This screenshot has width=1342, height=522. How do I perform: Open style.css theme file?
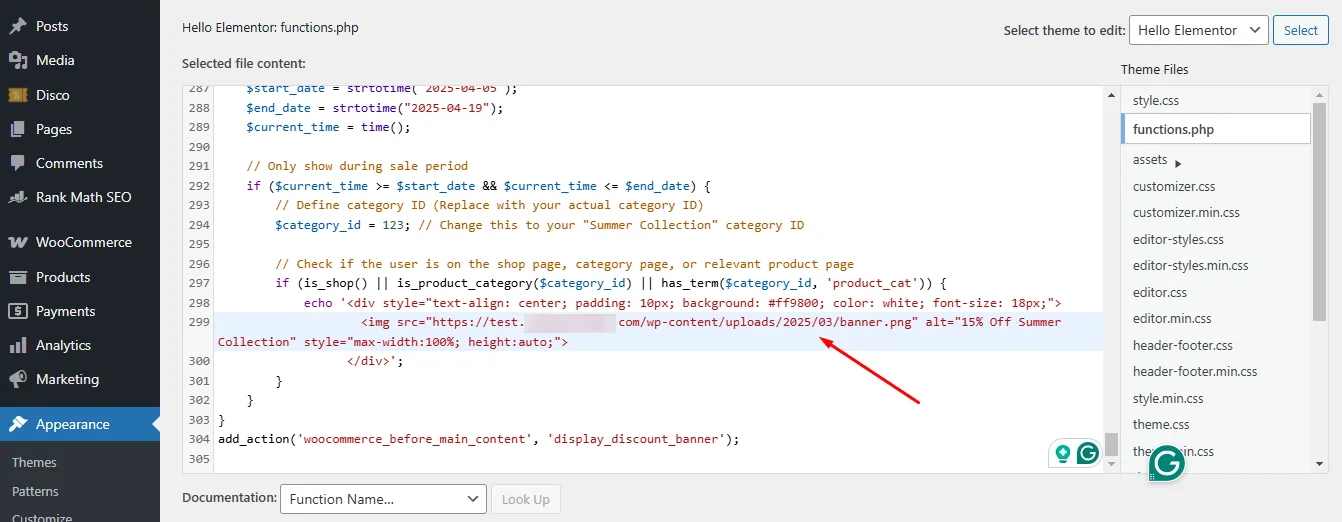[x=1158, y=101]
